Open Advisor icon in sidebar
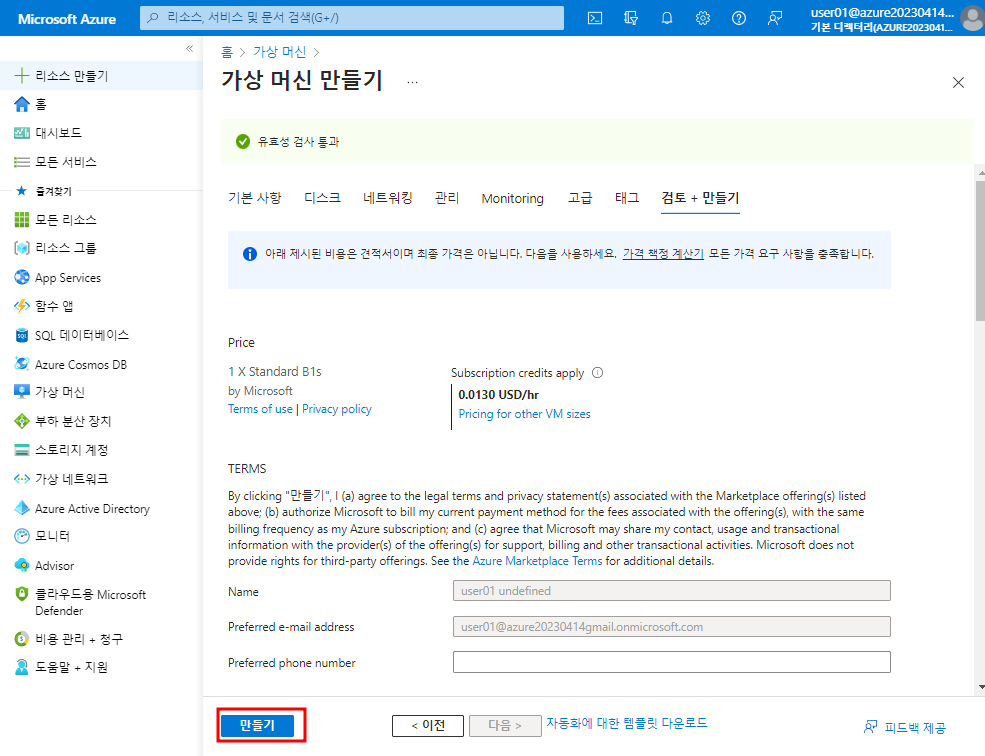The width and height of the screenshot is (985, 756). (21, 565)
